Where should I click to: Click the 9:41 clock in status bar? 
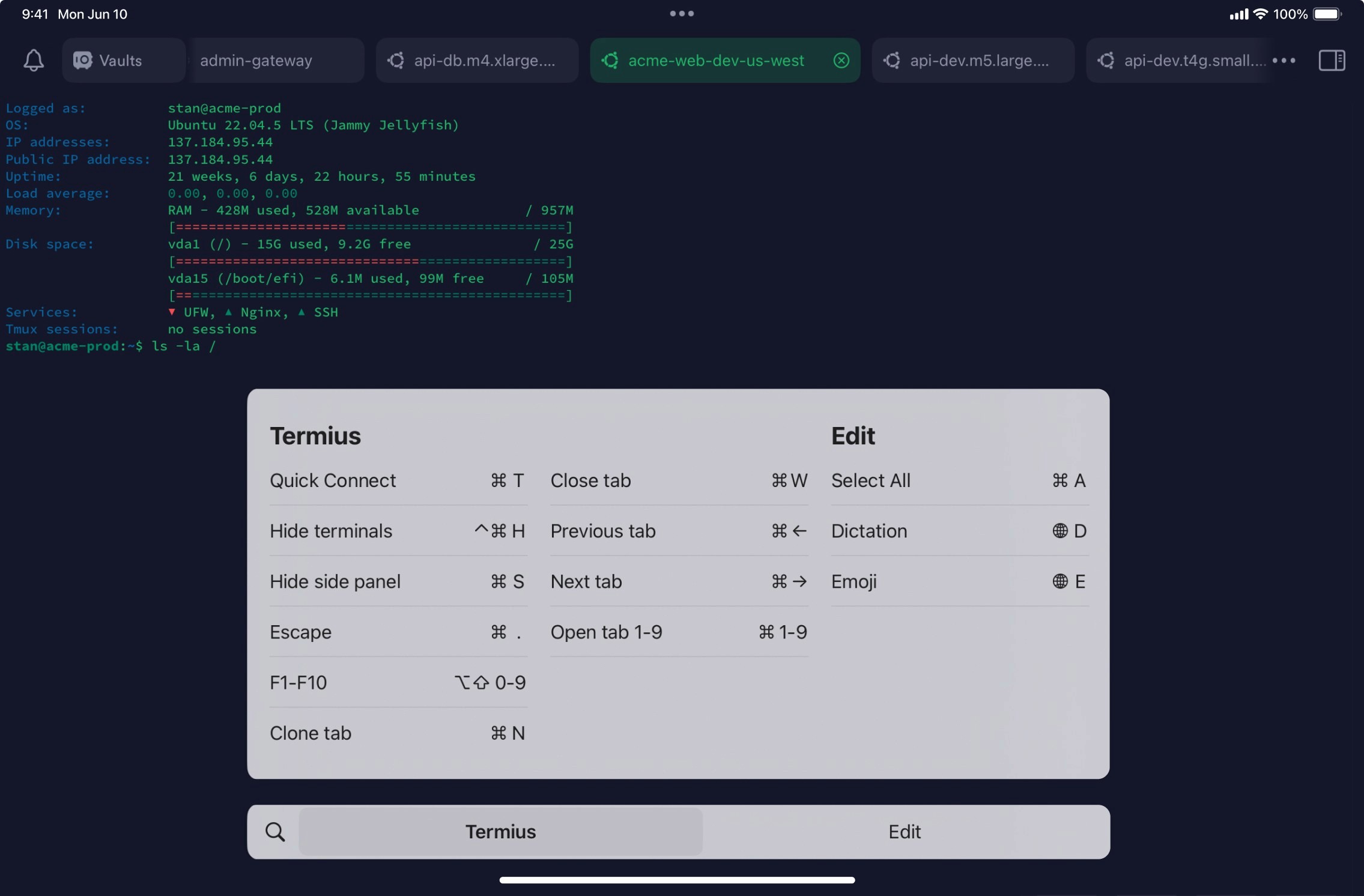[35, 14]
